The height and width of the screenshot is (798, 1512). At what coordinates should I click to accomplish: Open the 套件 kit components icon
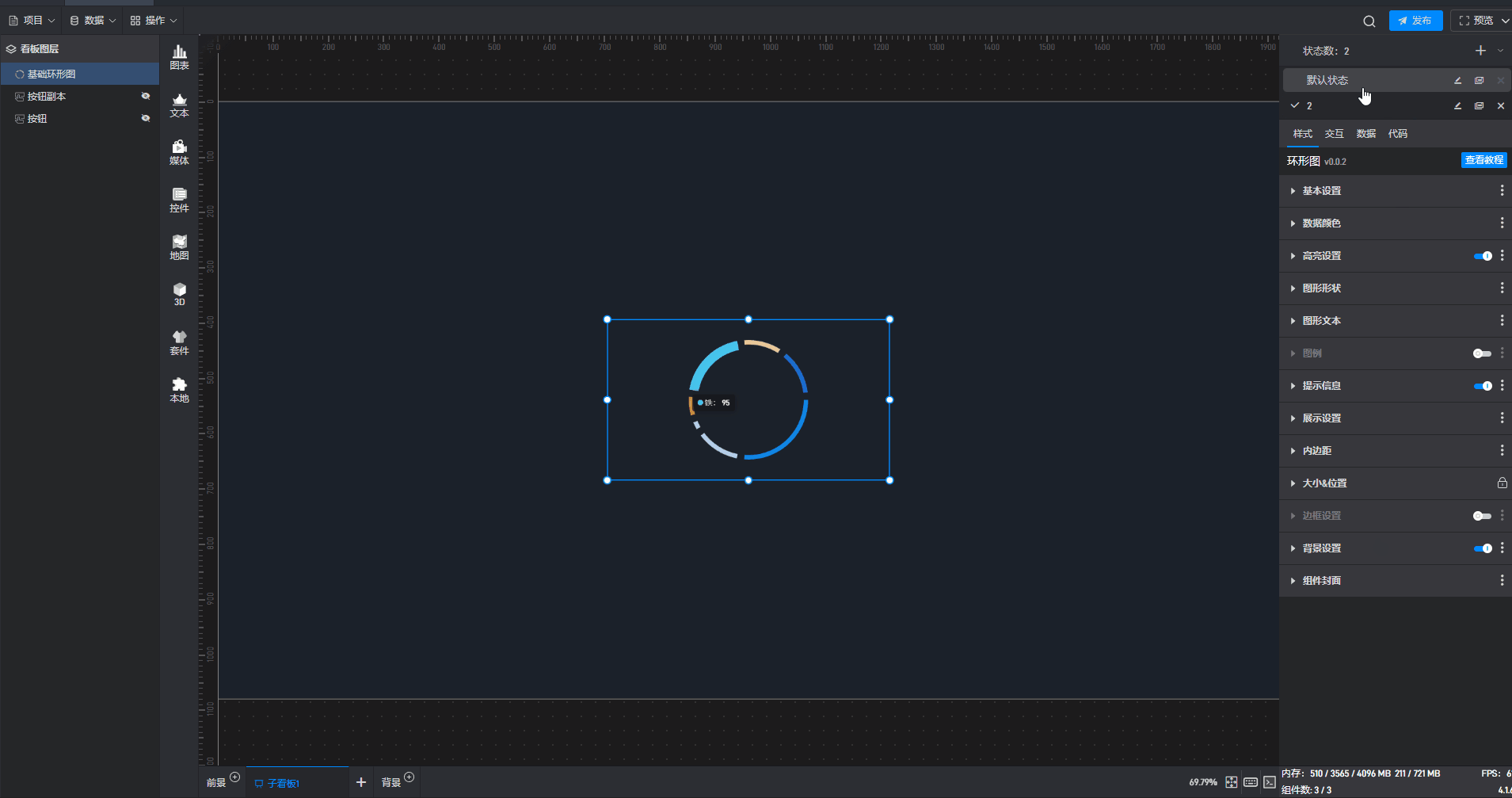(x=180, y=342)
